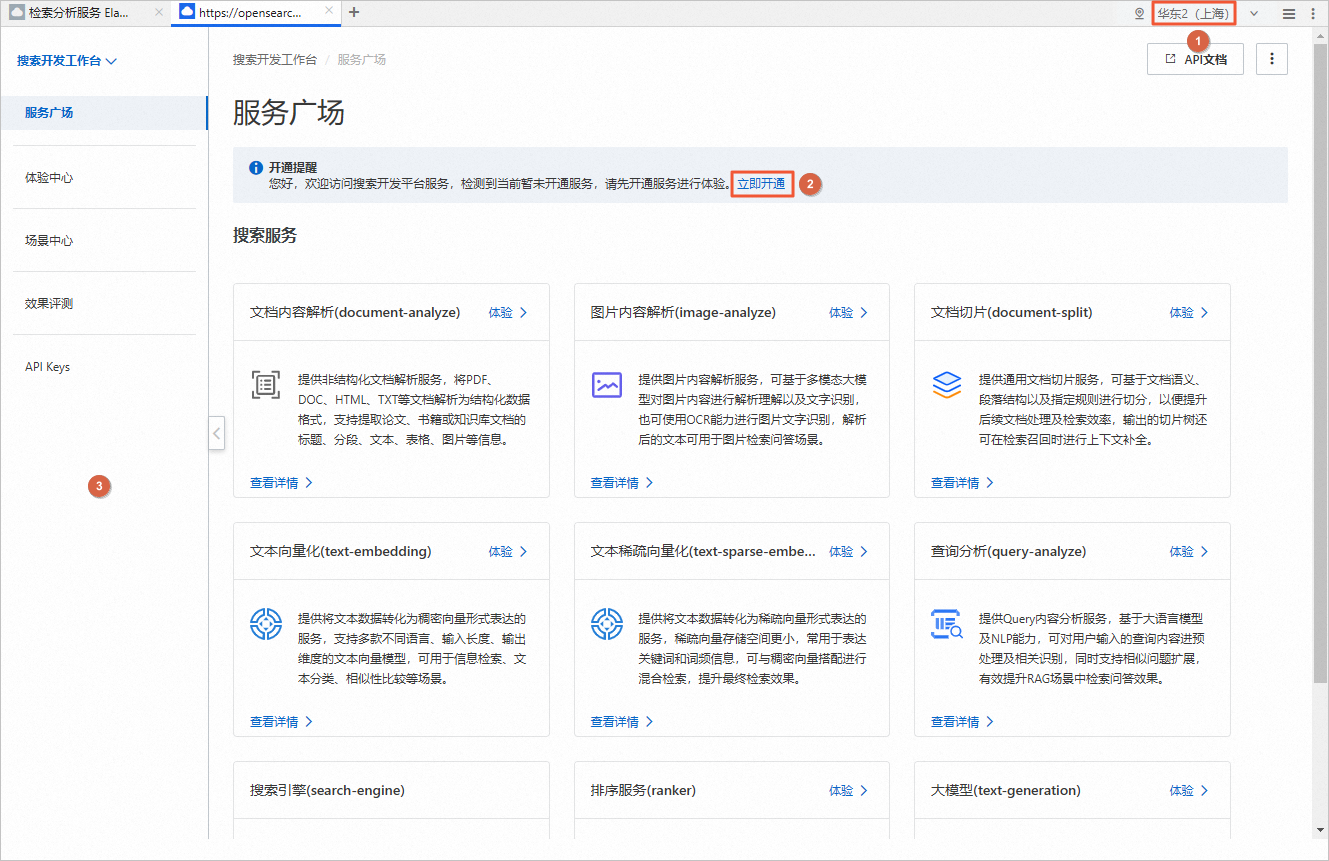The height and width of the screenshot is (861, 1329).
Task: View 查看详情 for document-split
Action: pyautogui.click(x=963, y=483)
